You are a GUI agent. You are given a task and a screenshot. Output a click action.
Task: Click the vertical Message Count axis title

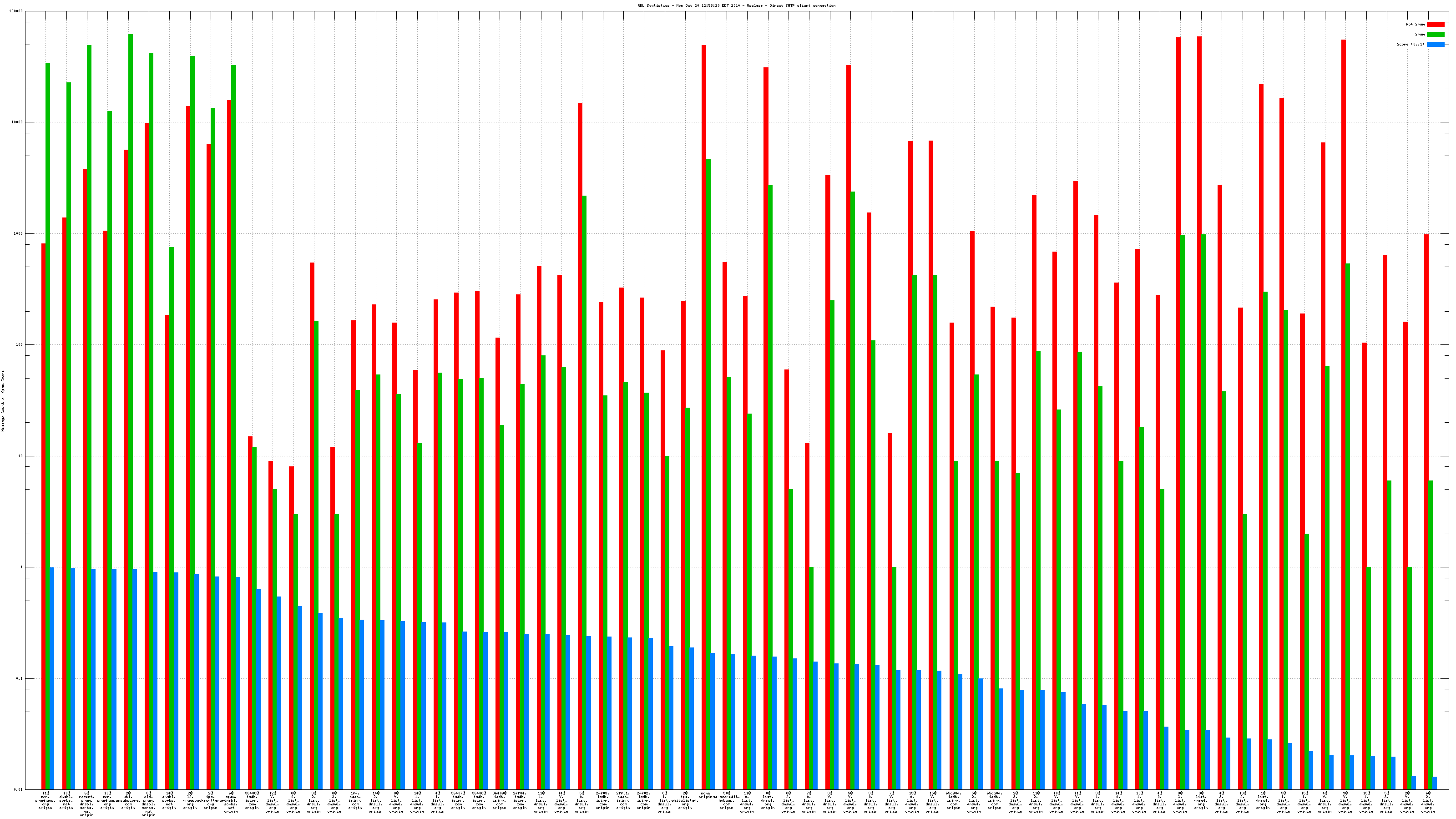click(3, 401)
